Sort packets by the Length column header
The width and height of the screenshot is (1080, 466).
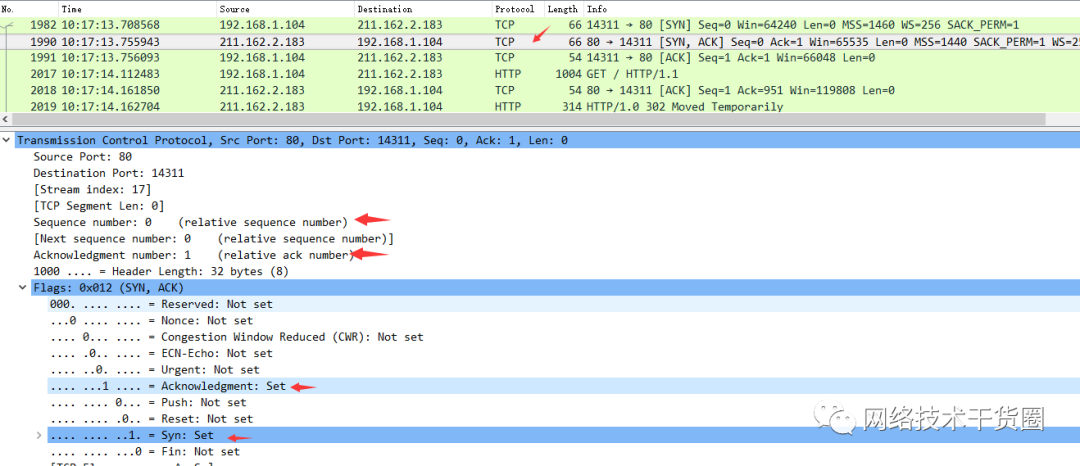pos(564,9)
